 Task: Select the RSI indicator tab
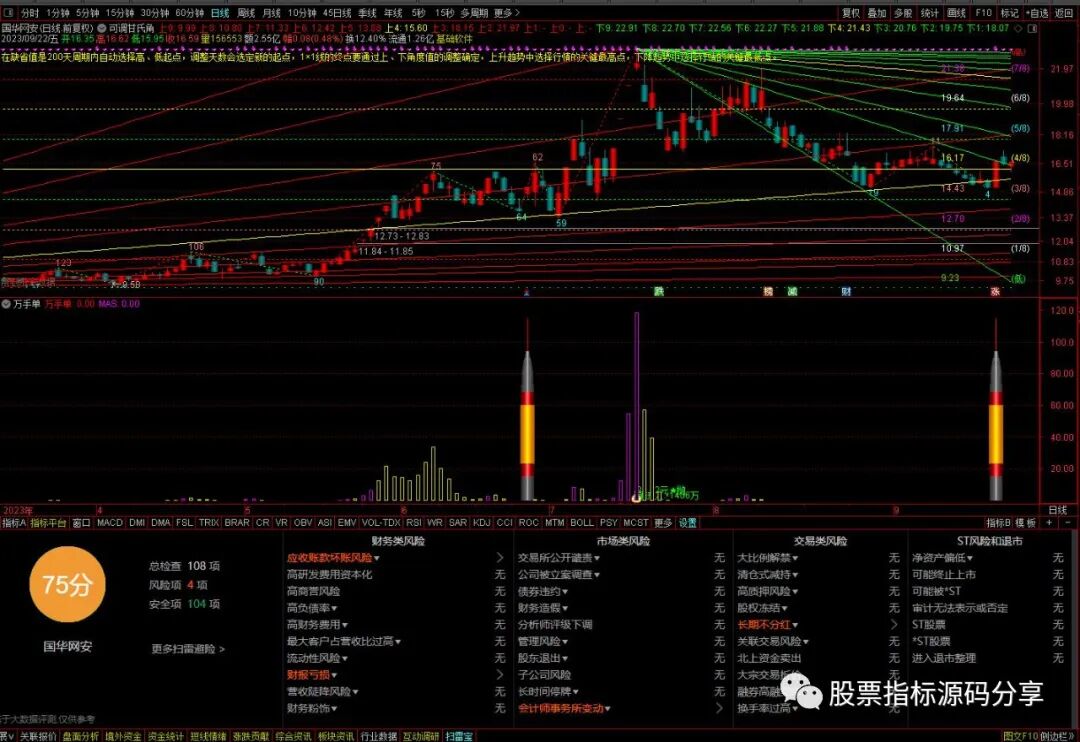414,523
